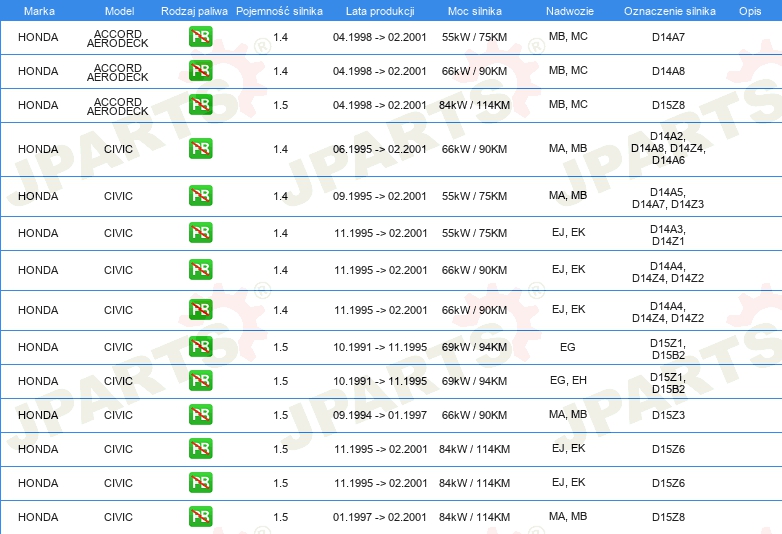
Task: Select the petrol icon for Accord Aerodeck D14A8
Action: coord(200,71)
